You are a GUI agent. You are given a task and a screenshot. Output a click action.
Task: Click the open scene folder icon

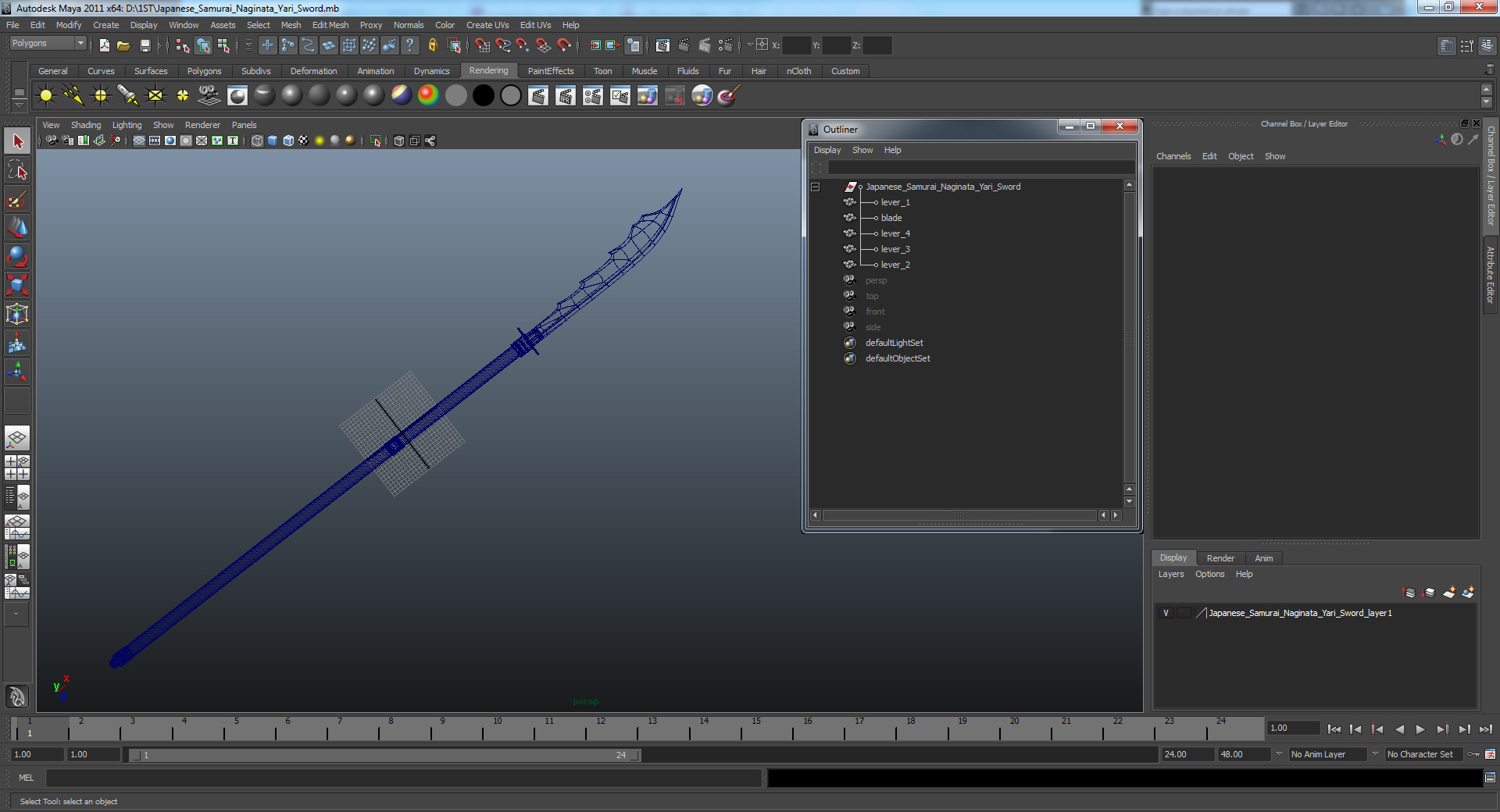pyautogui.click(x=123, y=45)
